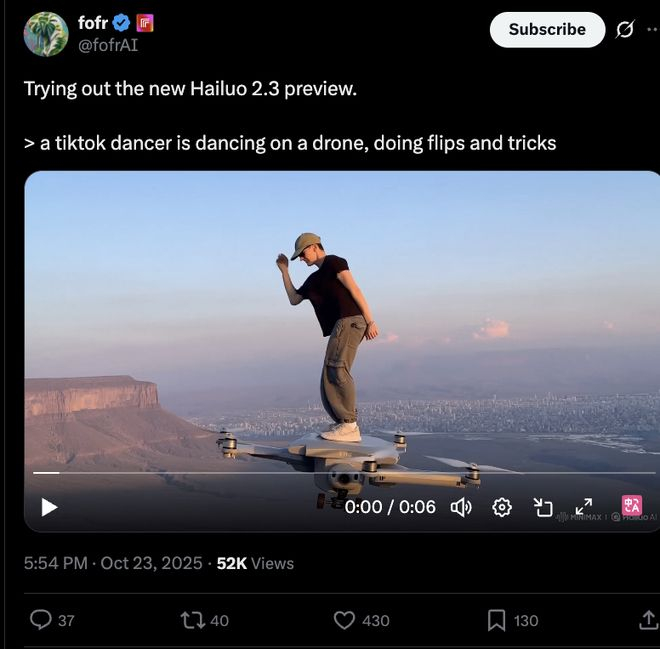Click the video progress bar
Screen dimensions: 660x649
(340, 472)
